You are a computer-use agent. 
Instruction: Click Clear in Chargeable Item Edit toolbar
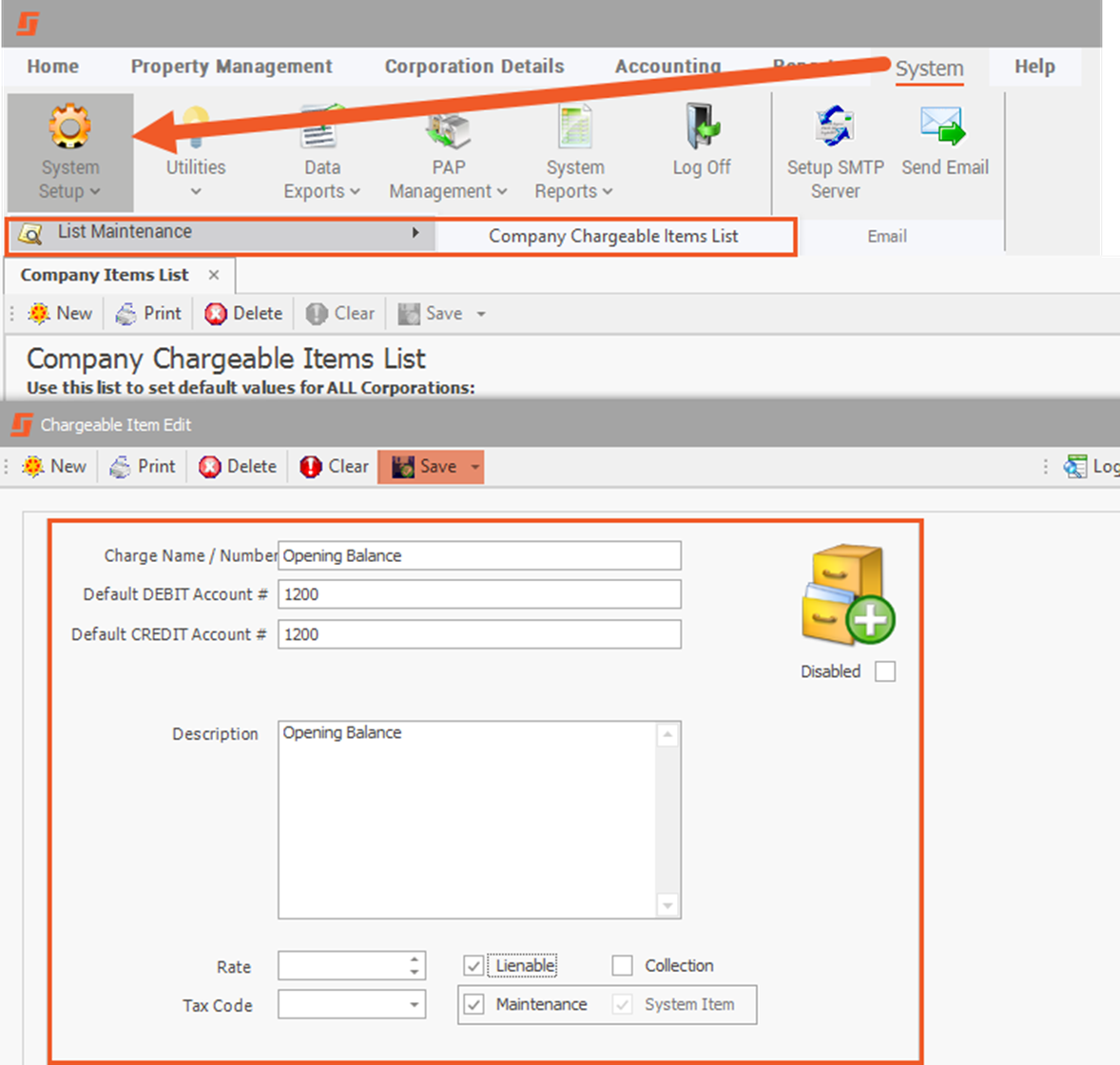coord(335,467)
